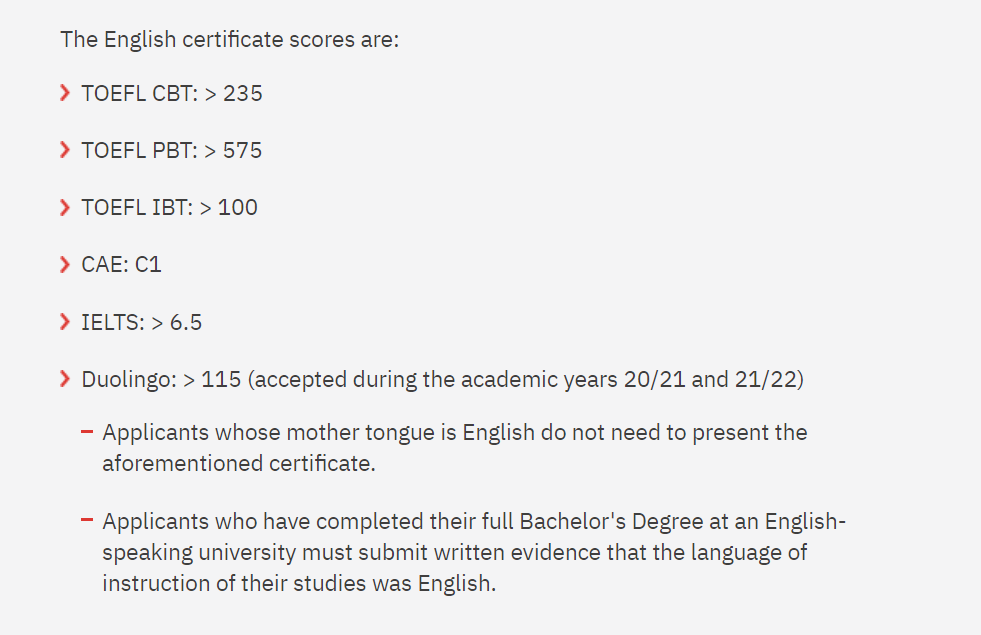
Task: Click the red dash before mother tongue note
Action: [87, 431]
